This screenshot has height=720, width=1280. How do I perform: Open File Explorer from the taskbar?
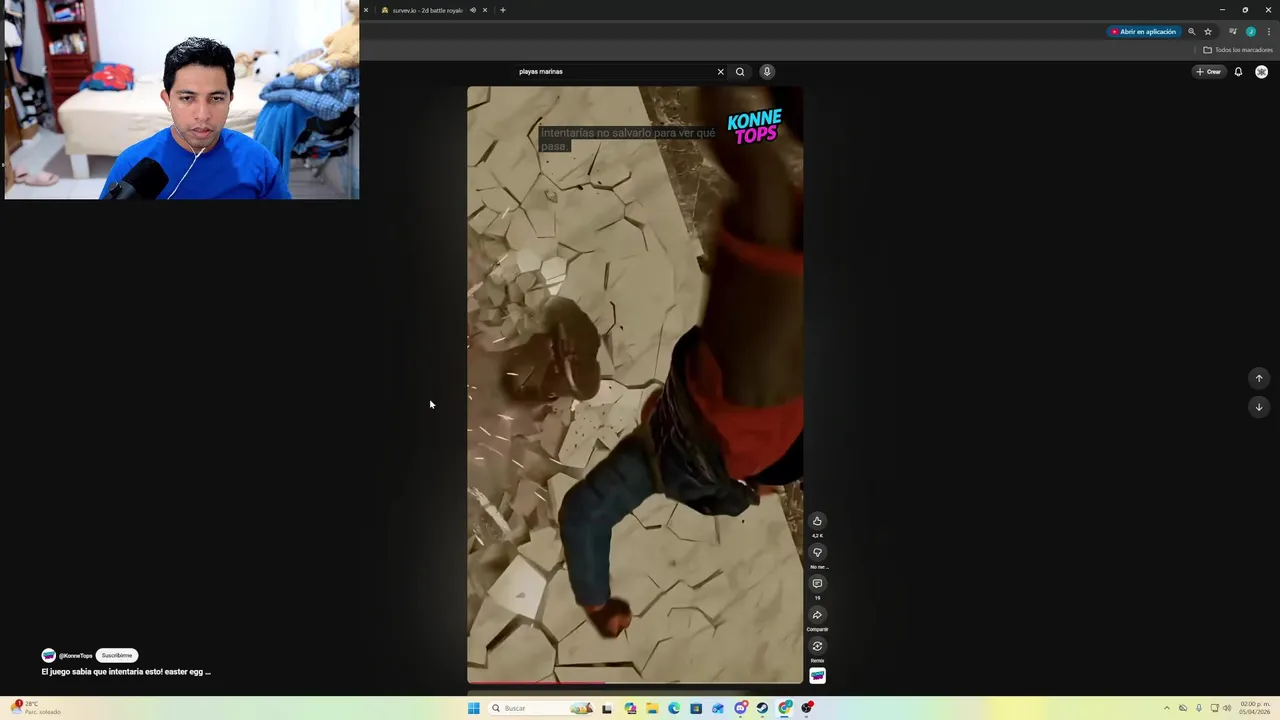click(652, 708)
